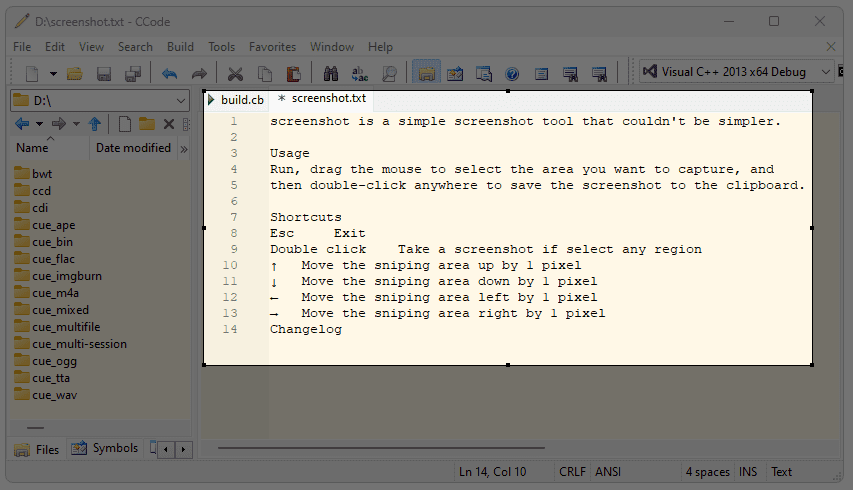Click the Find in Files magnifier icon
The image size is (853, 490).
390,73
